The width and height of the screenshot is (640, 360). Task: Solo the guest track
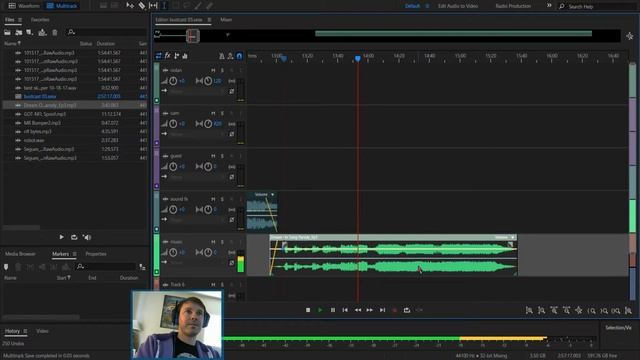click(x=222, y=156)
